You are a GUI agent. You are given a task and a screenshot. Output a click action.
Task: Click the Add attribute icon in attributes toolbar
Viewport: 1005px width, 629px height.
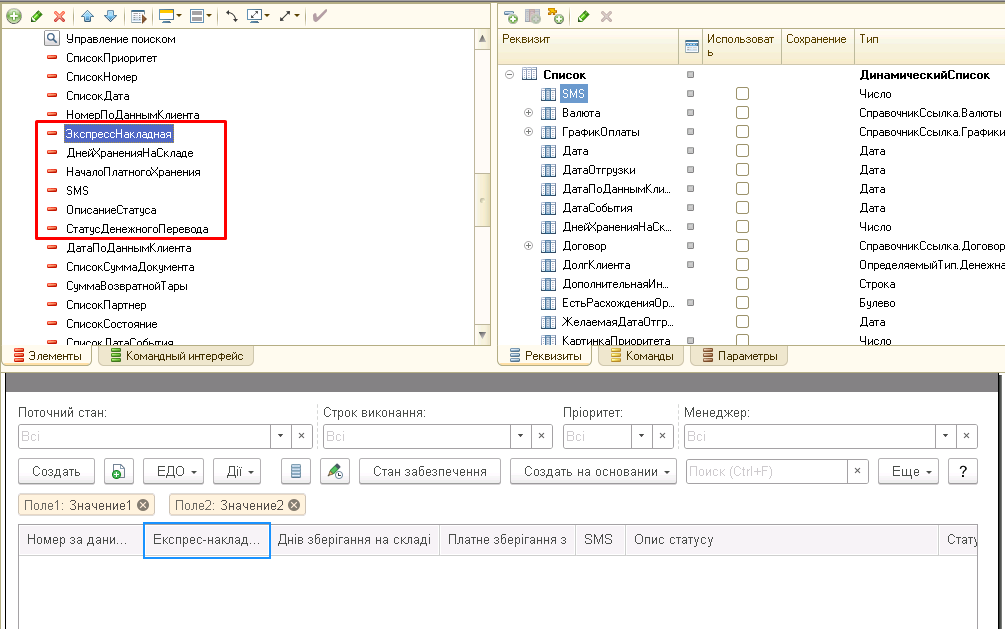[511, 17]
